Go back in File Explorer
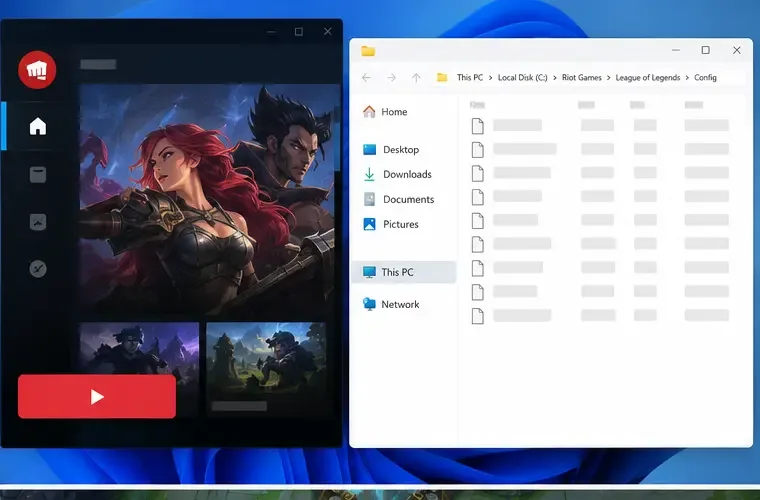Viewport: 760px width, 500px height. click(x=366, y=78)
